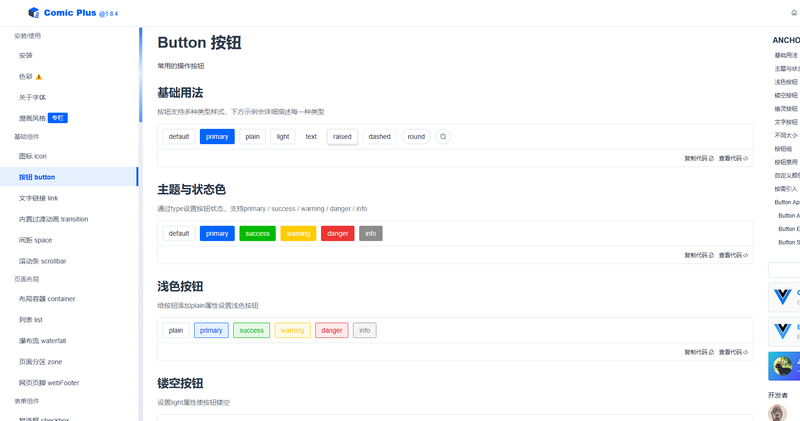Click the round button
Screen dimensions: 800x421
pyautogui.click(x=416, y=137)
